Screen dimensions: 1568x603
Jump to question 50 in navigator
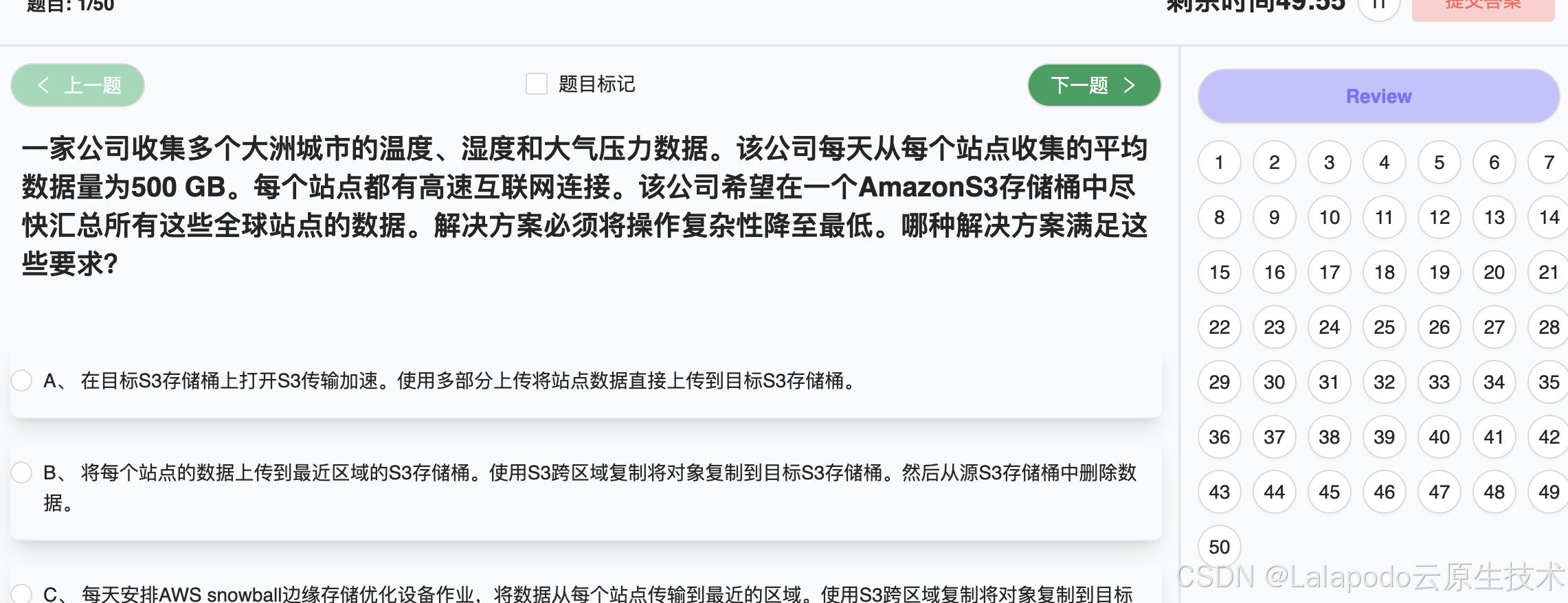(x=1219, y=547)
